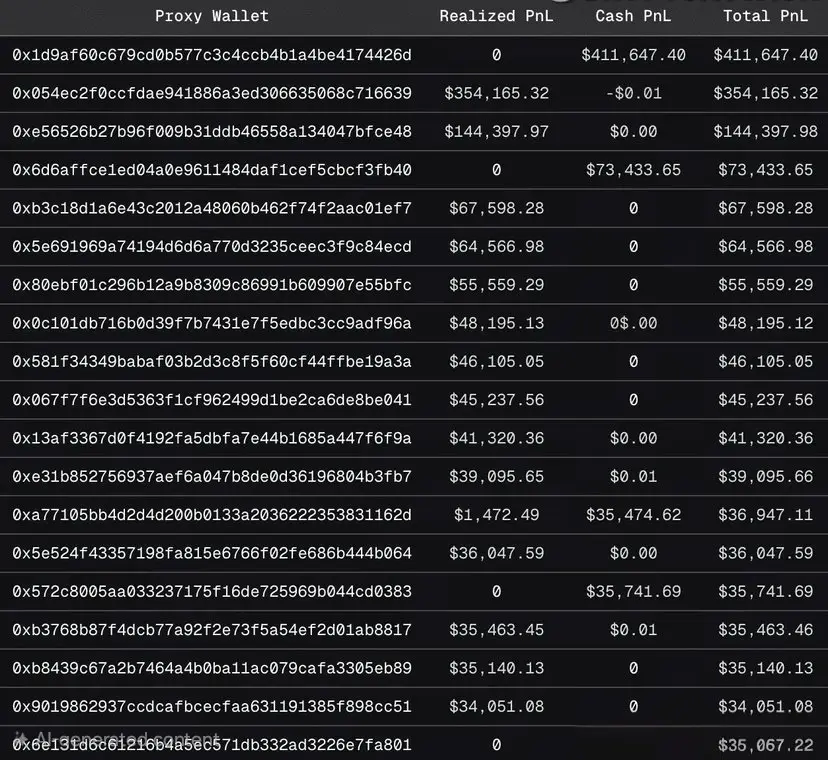Click wallet address starting with 0x5e691969
Image resolution: width=828 pixels, height=760 pixels.
coord(212,247)
